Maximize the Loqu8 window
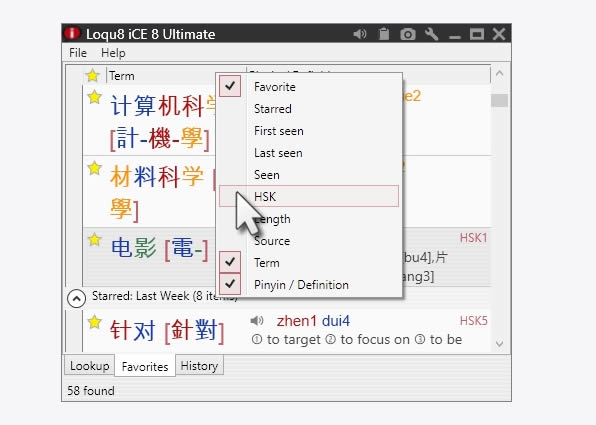 (477, 34)
